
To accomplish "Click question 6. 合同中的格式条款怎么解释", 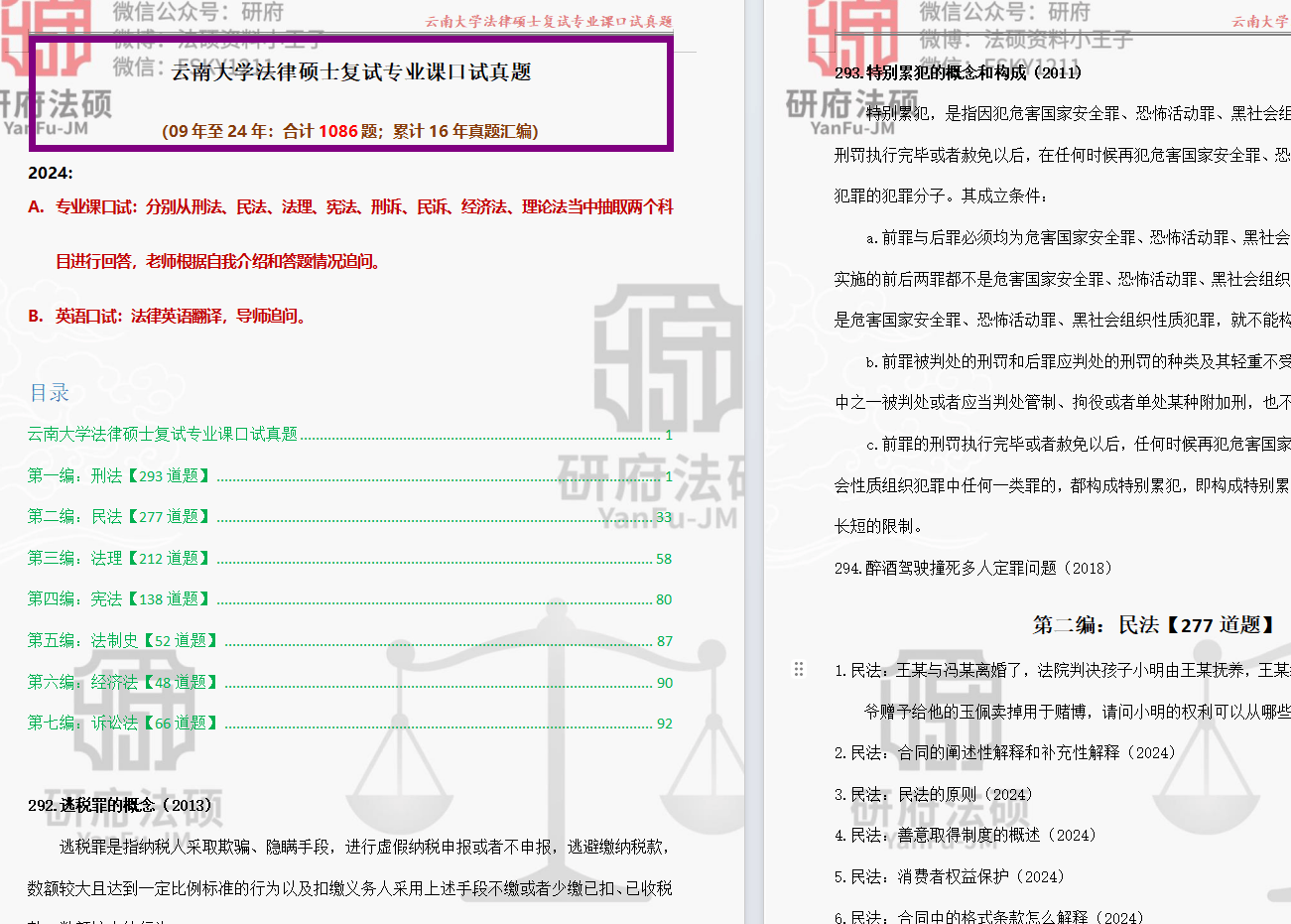I will 989,916.
